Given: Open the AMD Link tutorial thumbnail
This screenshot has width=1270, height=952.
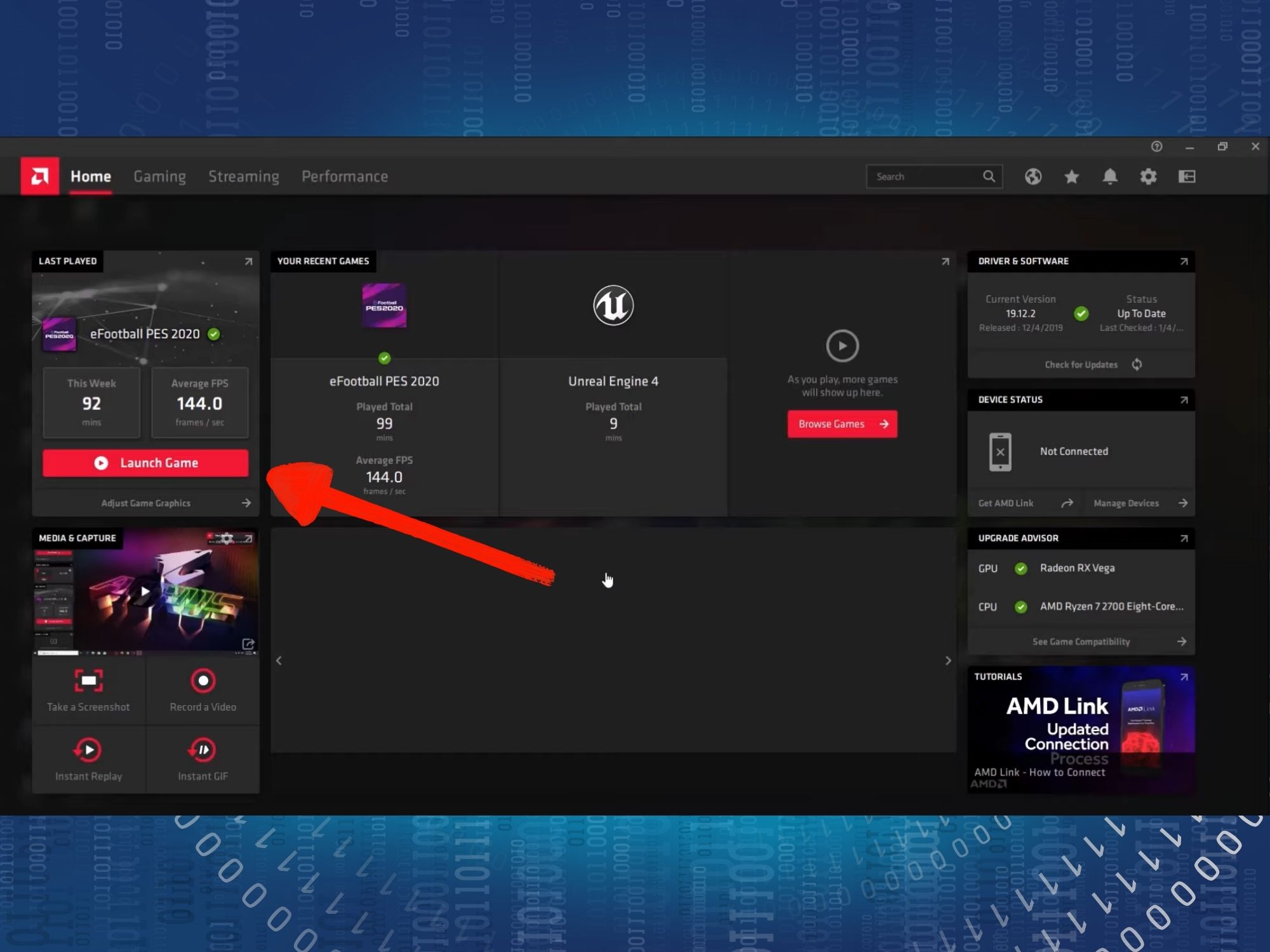Looking at the screenshot, I should 1081,730.
